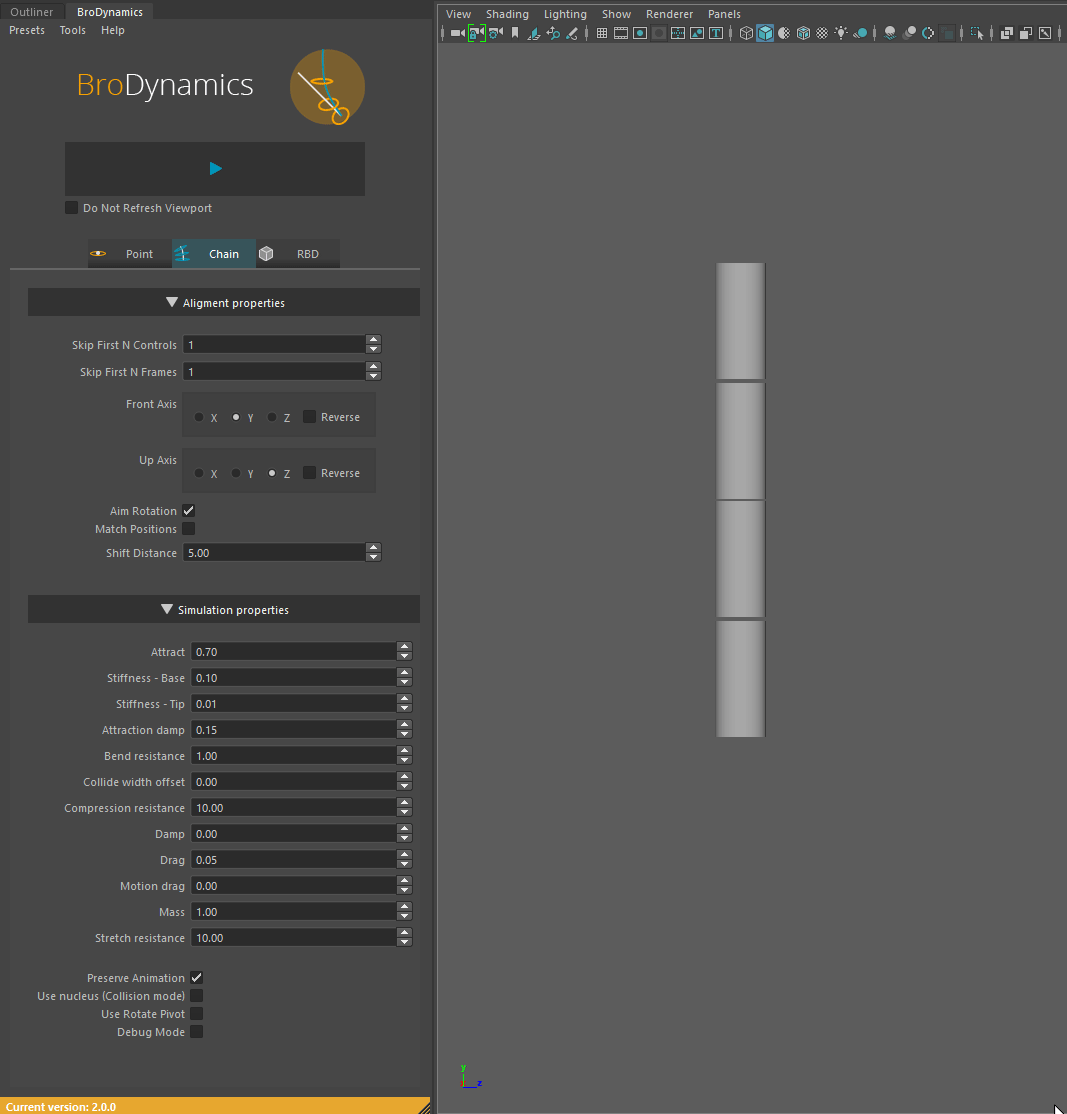Increment Skip First N Controls stepper
This screenshot has height=1114, width=1067.
(374, 340)
